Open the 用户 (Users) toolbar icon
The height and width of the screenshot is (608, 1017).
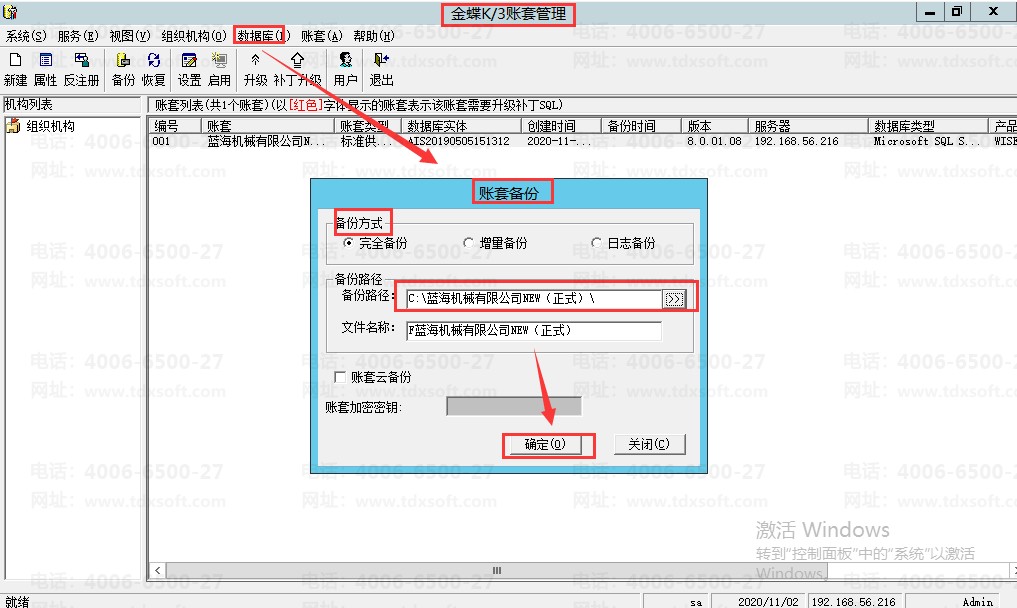[x=346, y=60]
